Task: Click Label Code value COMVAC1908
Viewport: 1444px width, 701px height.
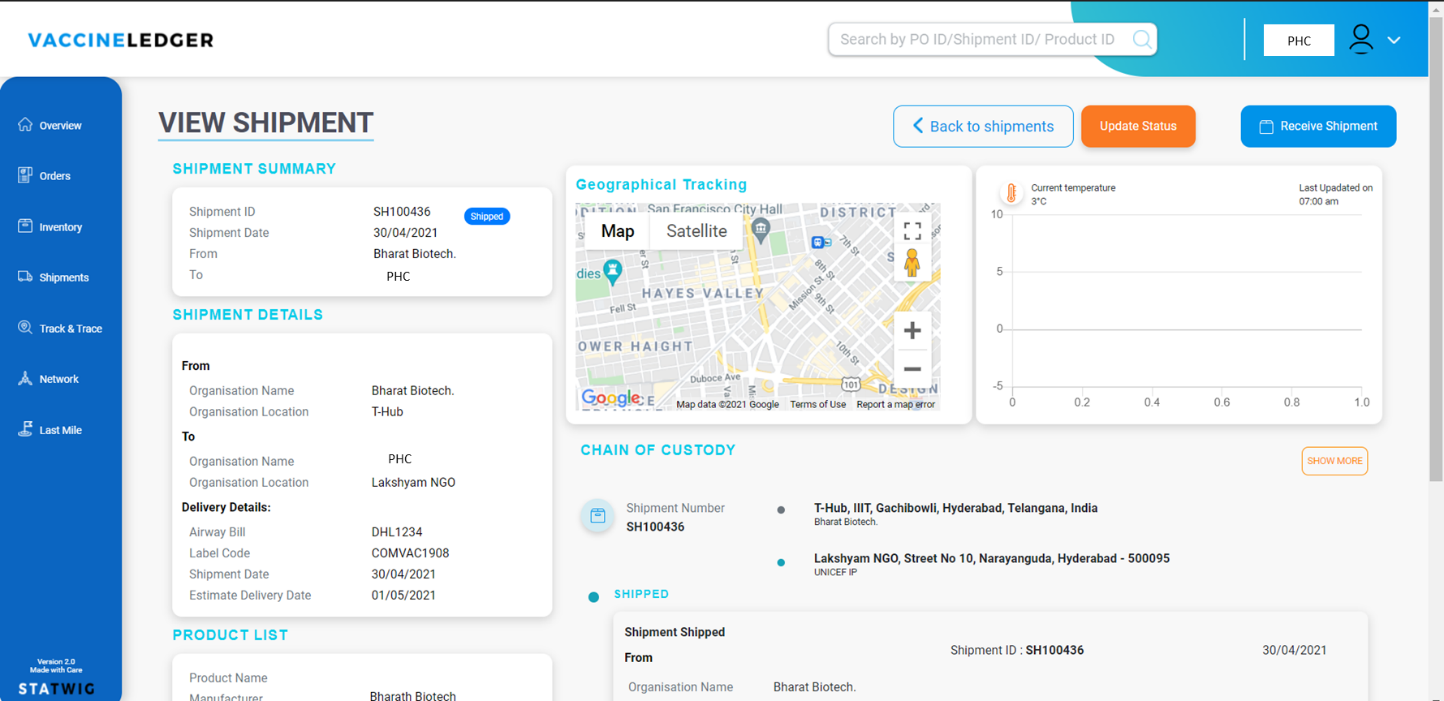Action: coord(410,553)
